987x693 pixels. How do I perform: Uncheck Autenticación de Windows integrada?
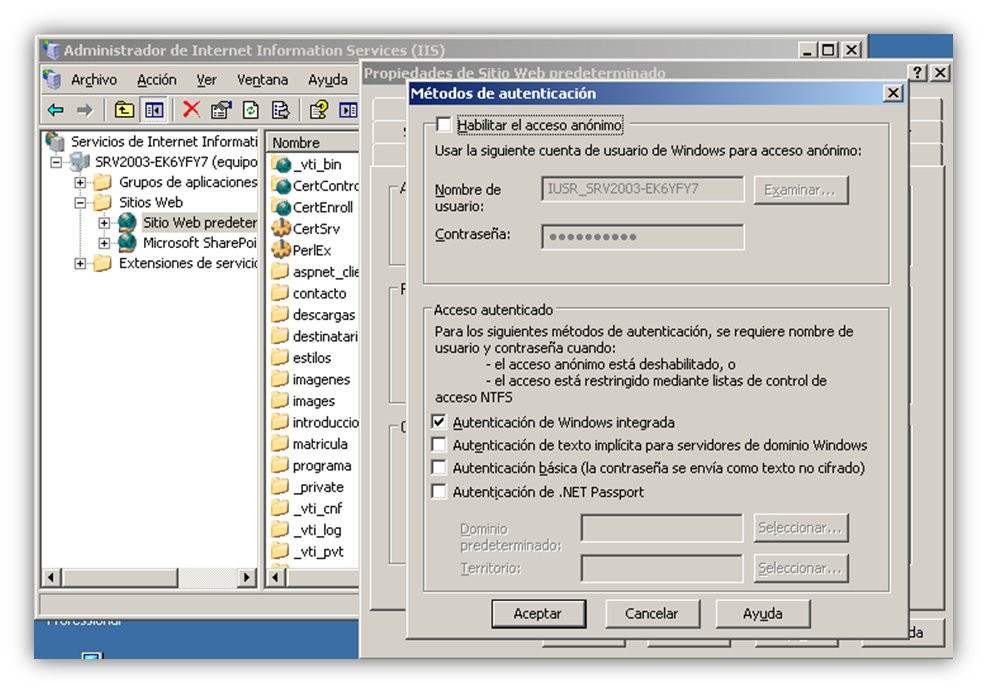tap(439, 422)
